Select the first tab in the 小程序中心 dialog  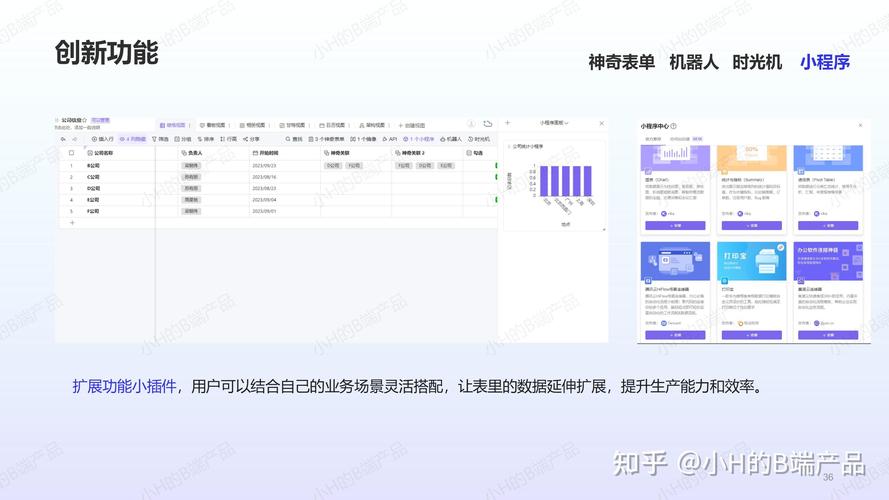[x=653, y=138]
